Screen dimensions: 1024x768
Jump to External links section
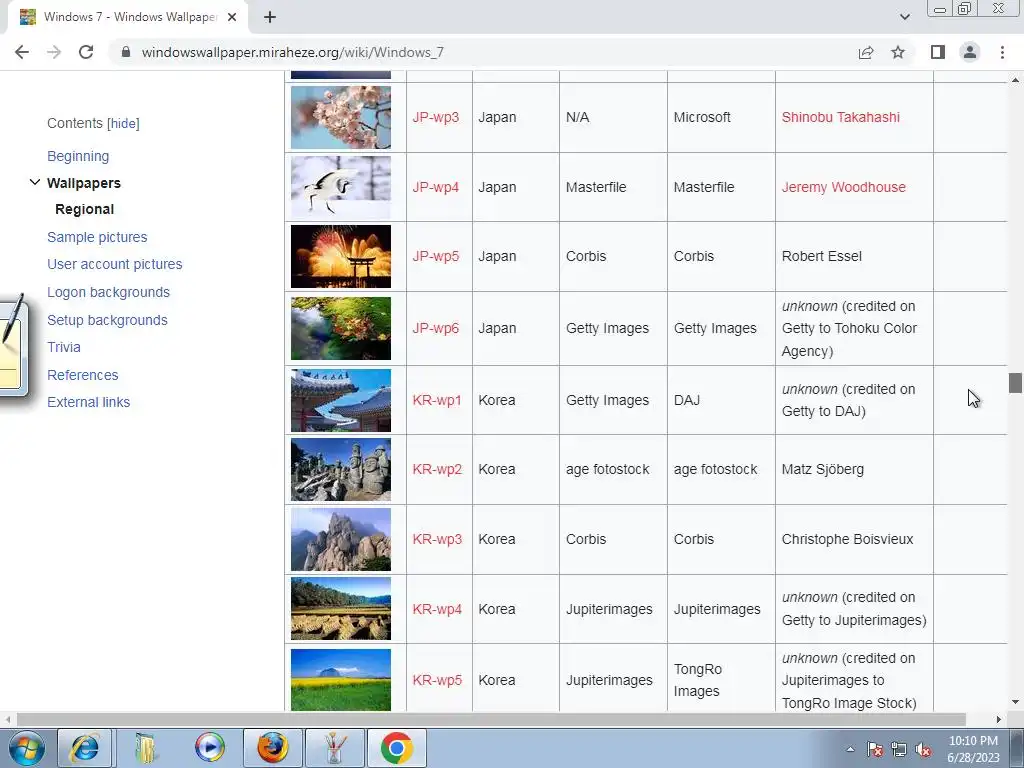tap(88, 402)
